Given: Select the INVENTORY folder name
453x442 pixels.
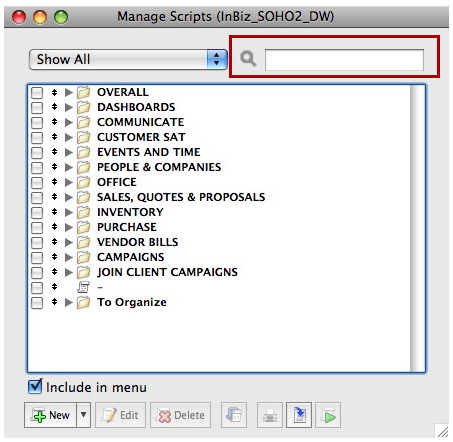Looking at the screenshot, I should click(x=130, y=212).
